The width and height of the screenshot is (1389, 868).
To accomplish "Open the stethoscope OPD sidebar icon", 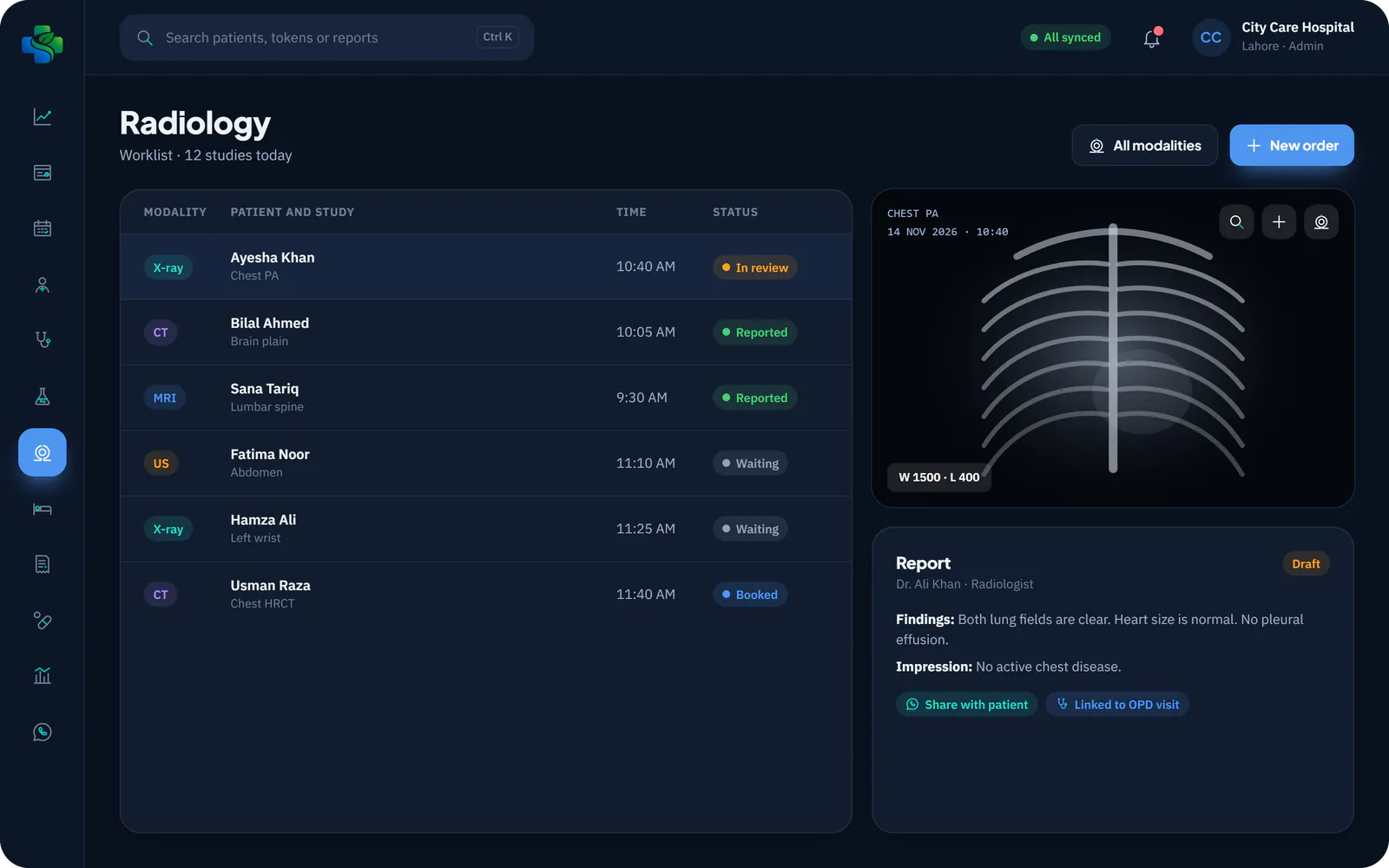I will [x=43, y=340].
